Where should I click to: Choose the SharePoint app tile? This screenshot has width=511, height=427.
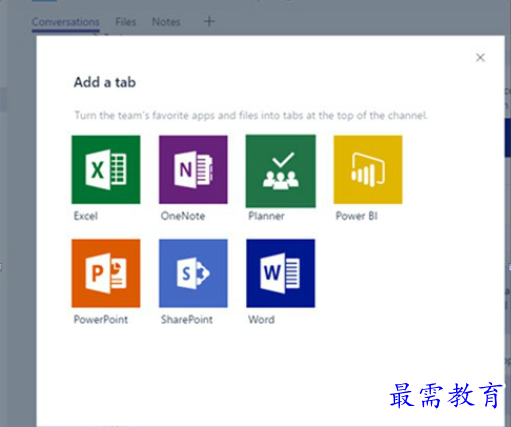point(193,273)
